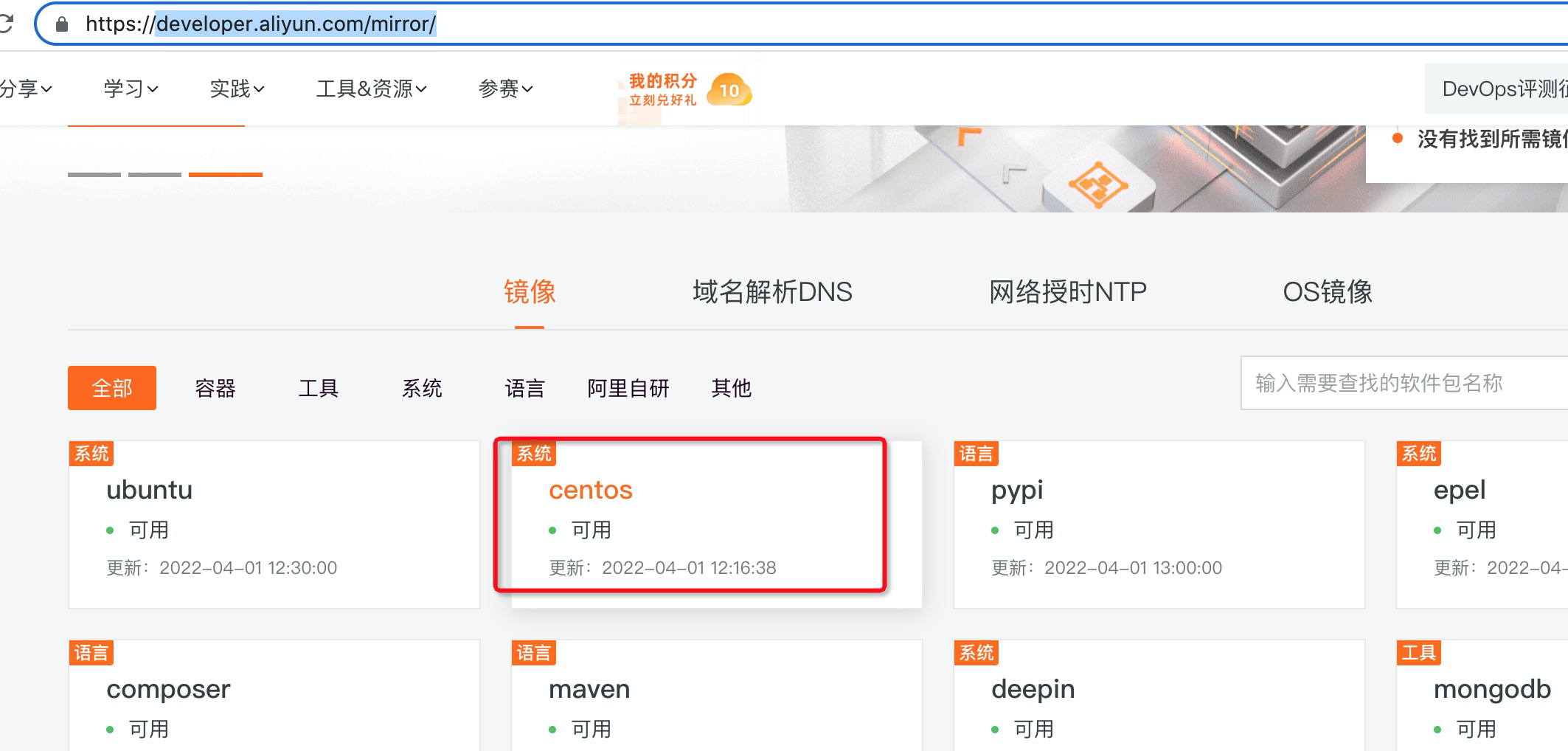Open the composer mirror card
The height and width of the screenshot is (751, 1568).
click(x=274, y=696)
